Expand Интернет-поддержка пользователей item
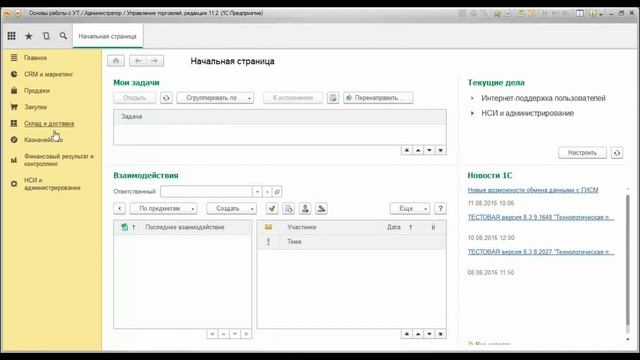 [472, 98]
